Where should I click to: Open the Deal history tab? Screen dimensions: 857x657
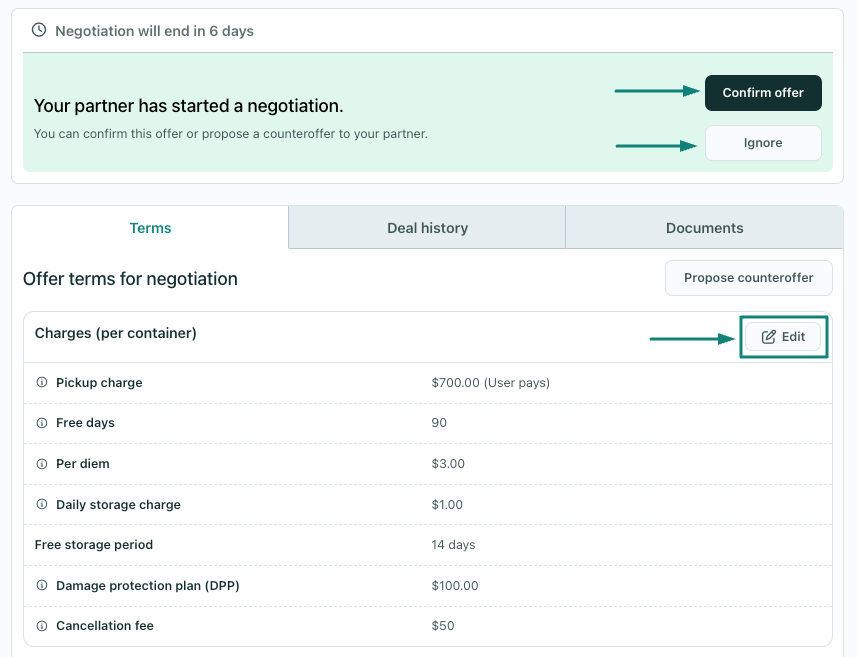427,228
